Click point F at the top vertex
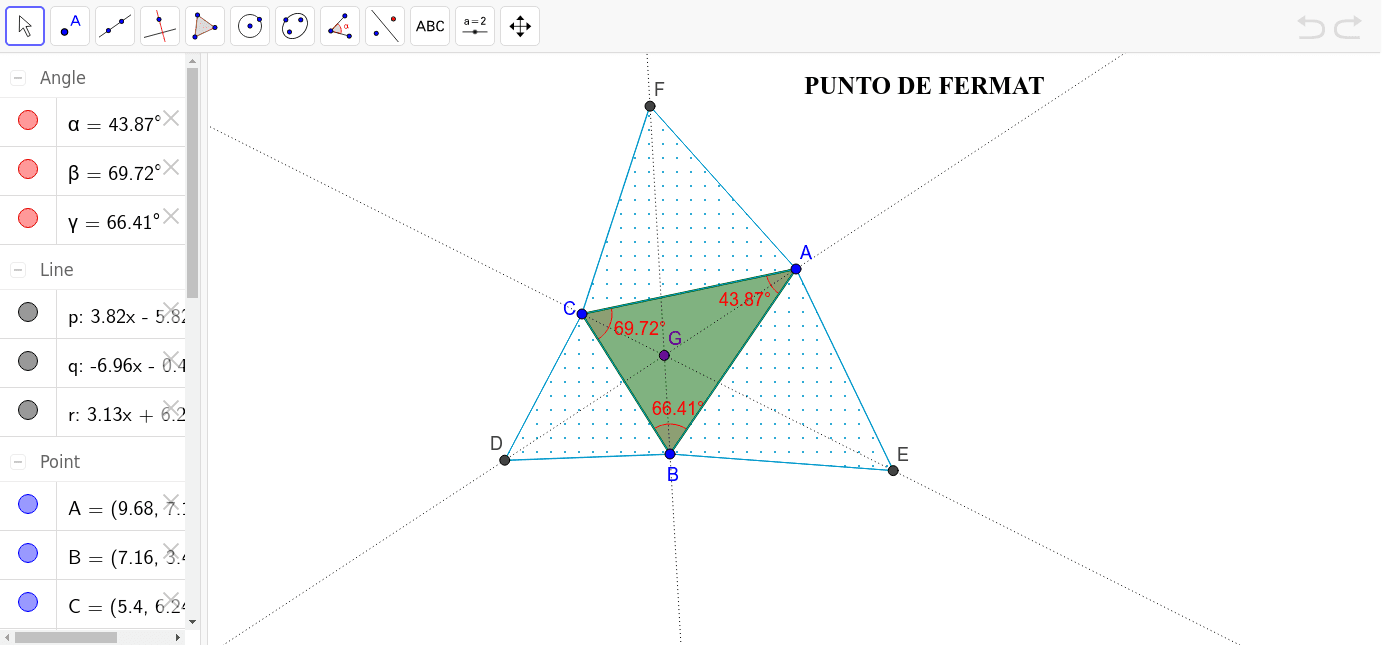Image resolution: width=1382 pixels, height=647 pixels. (650, 106)
